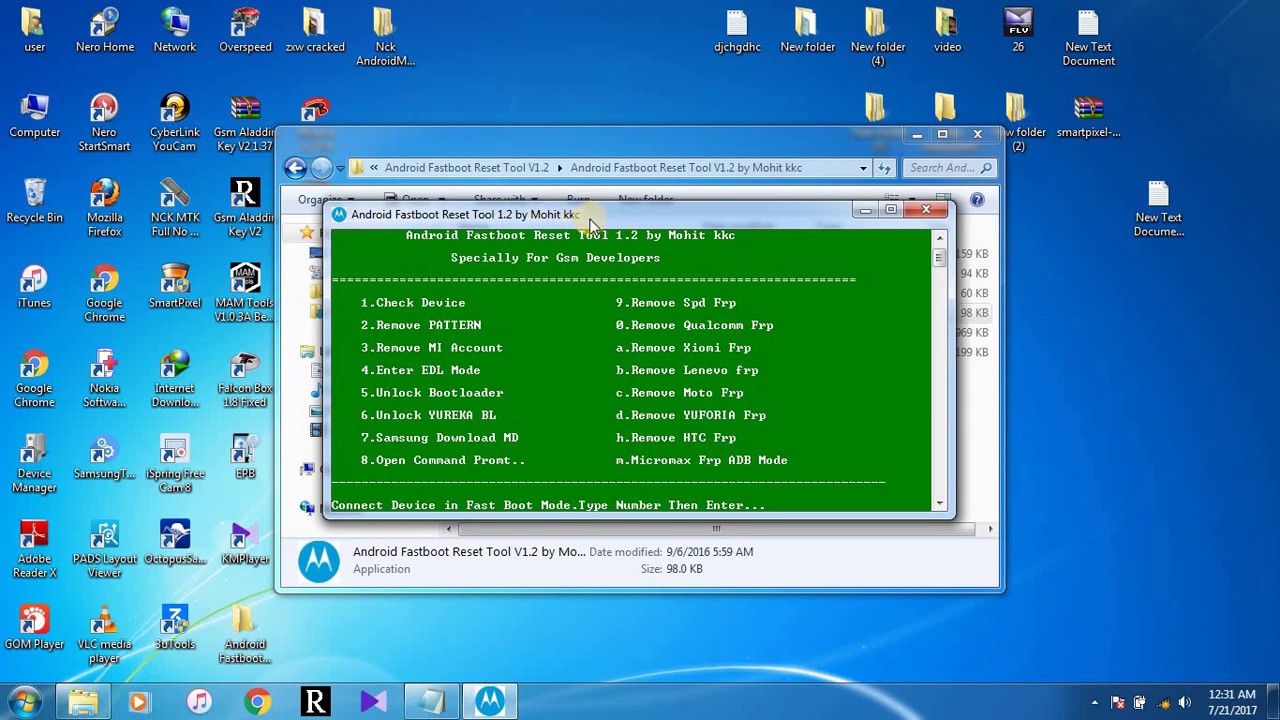Show hidden system tray icons
This screenshot has height=720, width=1280.
coord(1095,703)
